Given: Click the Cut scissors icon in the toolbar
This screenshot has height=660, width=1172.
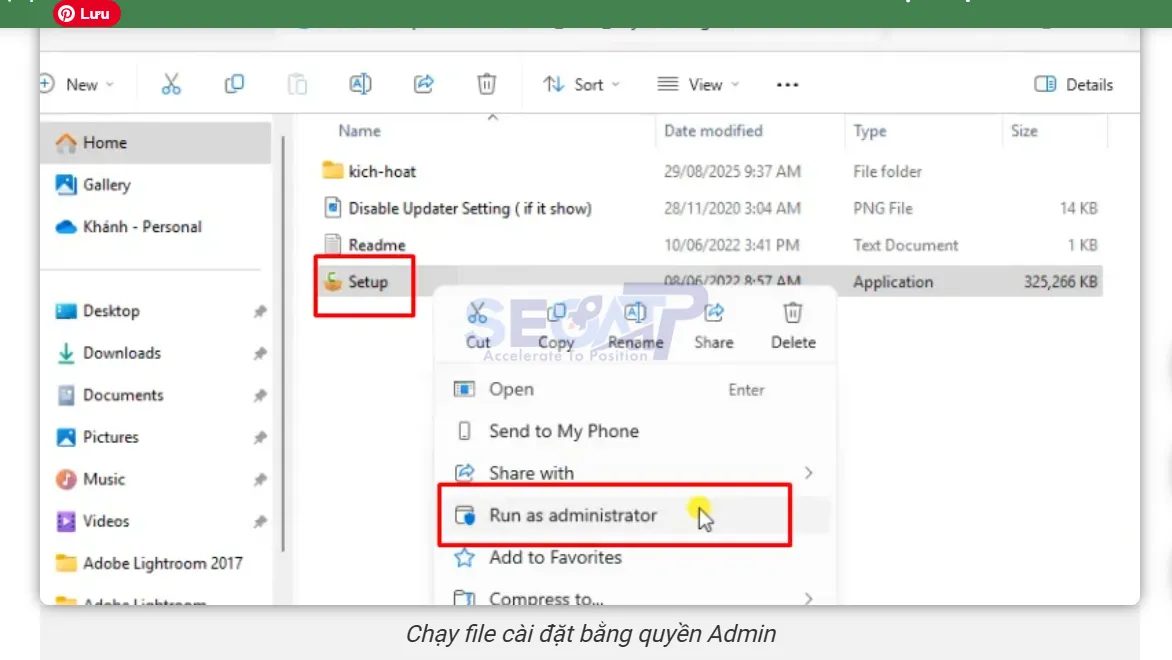Looking at the screenshot, I should (x=170, y=85).
